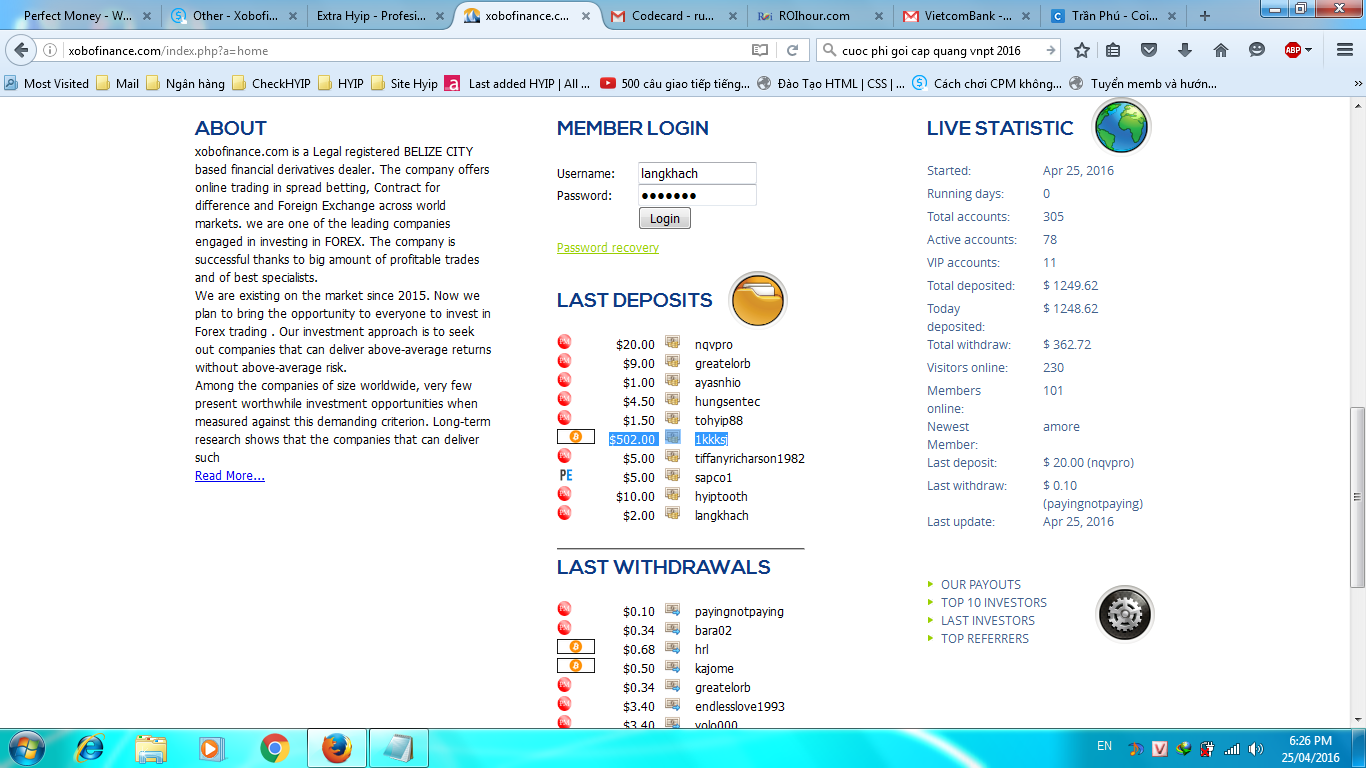Close the ROIhour.com tab
Image resolution: width=1366 pixels, height=768 pixels.
pos(880,16)
